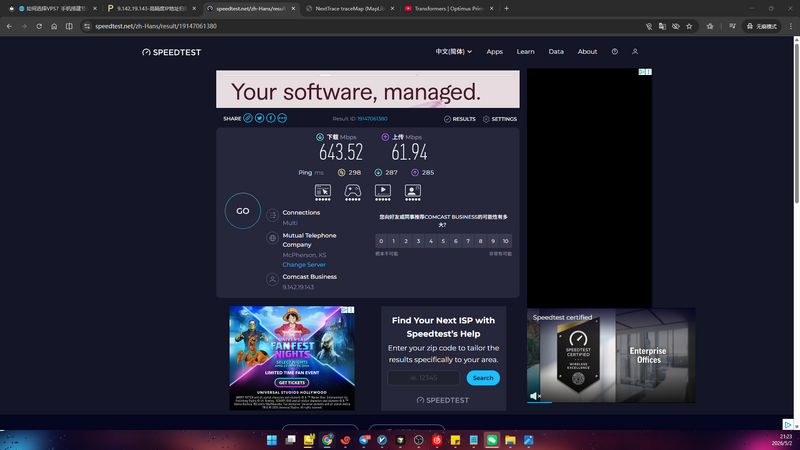Click the video conferencing rating icon
Image resolution: width=800 pixels, height=450 pixels.
click(x=413, y=192)
